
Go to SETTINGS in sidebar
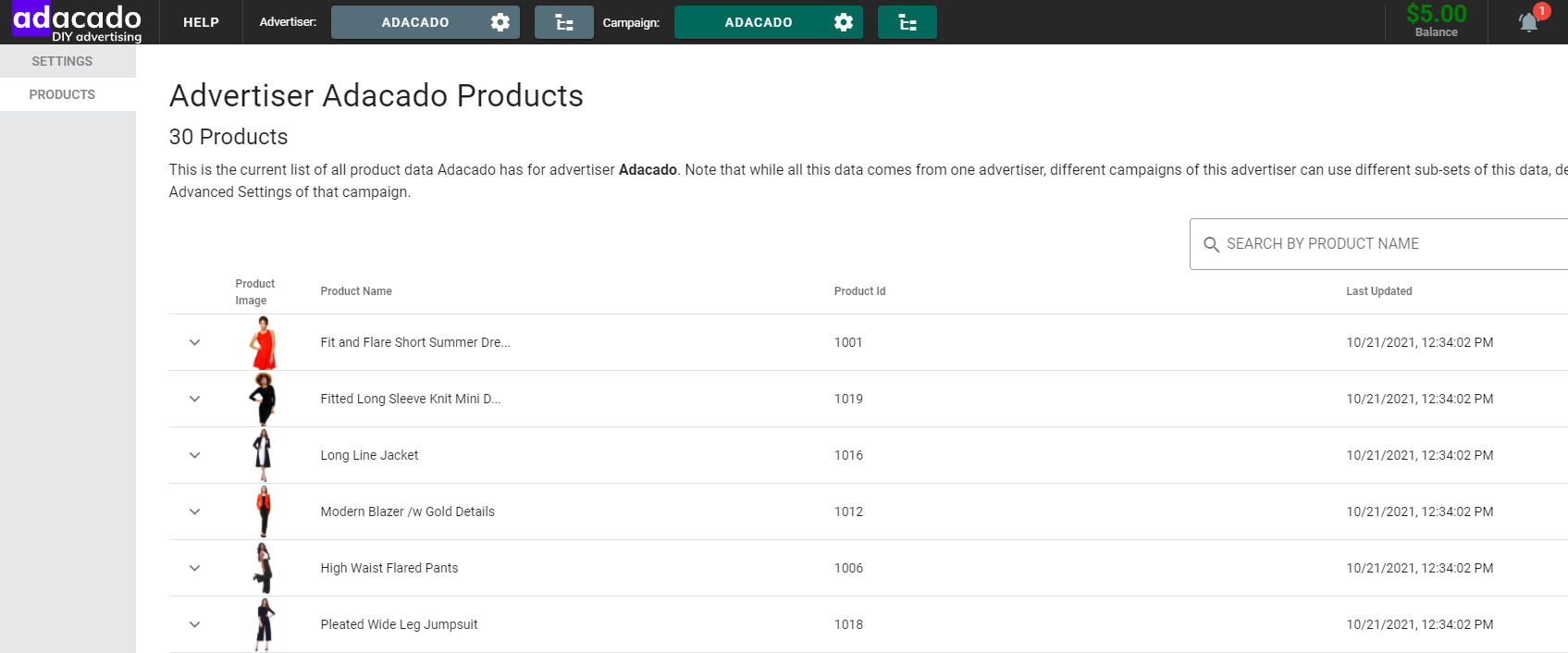(x=62, y=61)
